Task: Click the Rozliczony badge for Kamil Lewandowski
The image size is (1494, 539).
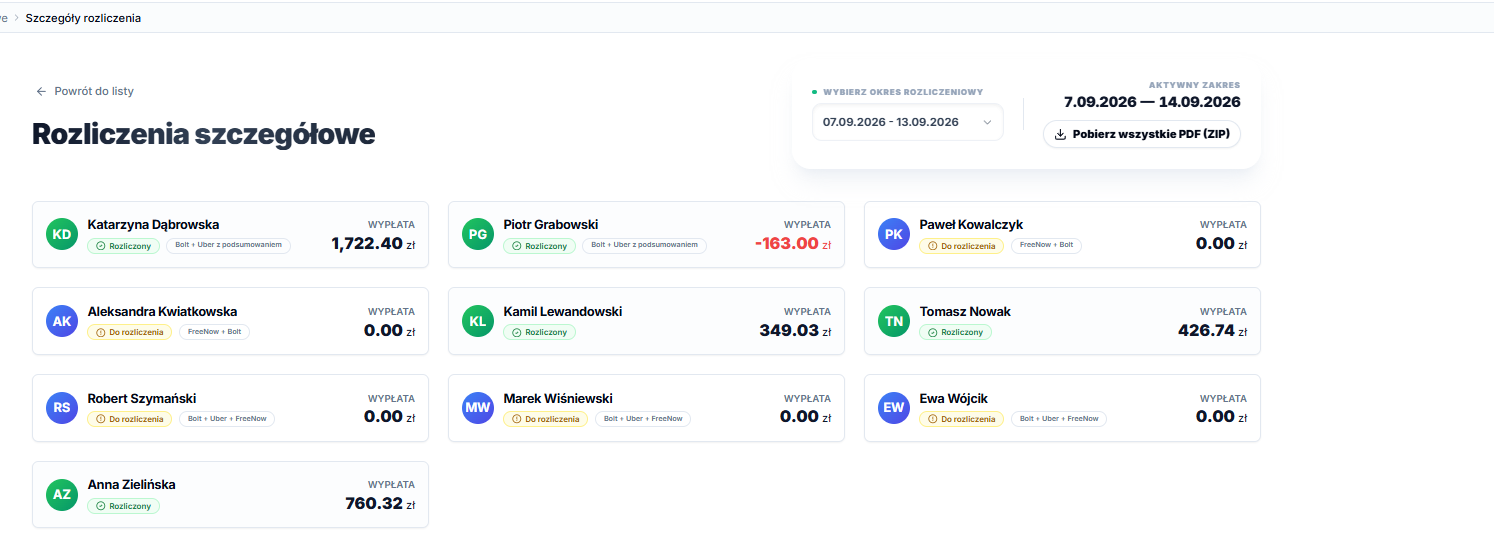Action: coord(540,332)
